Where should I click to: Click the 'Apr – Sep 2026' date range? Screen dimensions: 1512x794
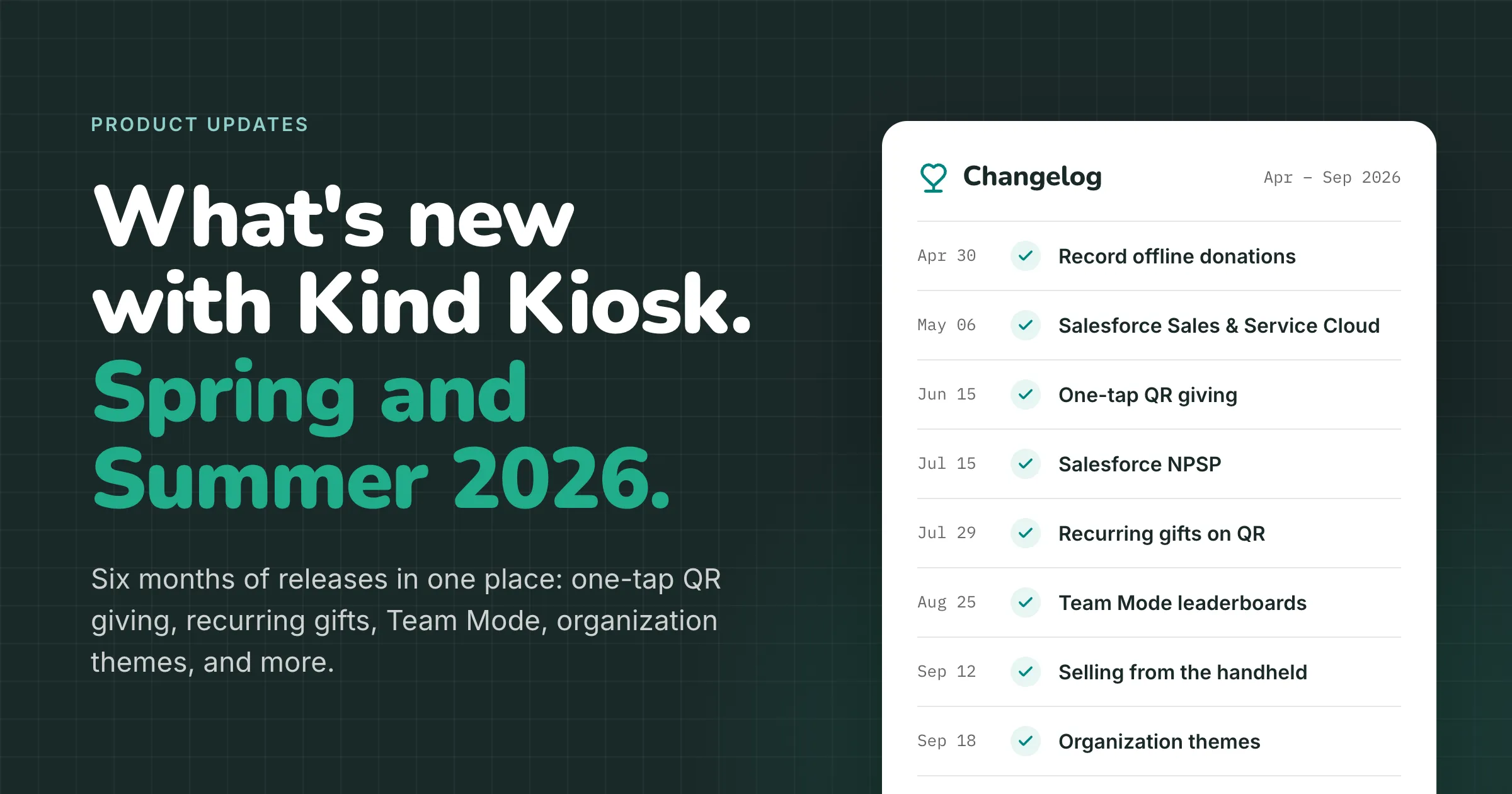[1332, 178]
